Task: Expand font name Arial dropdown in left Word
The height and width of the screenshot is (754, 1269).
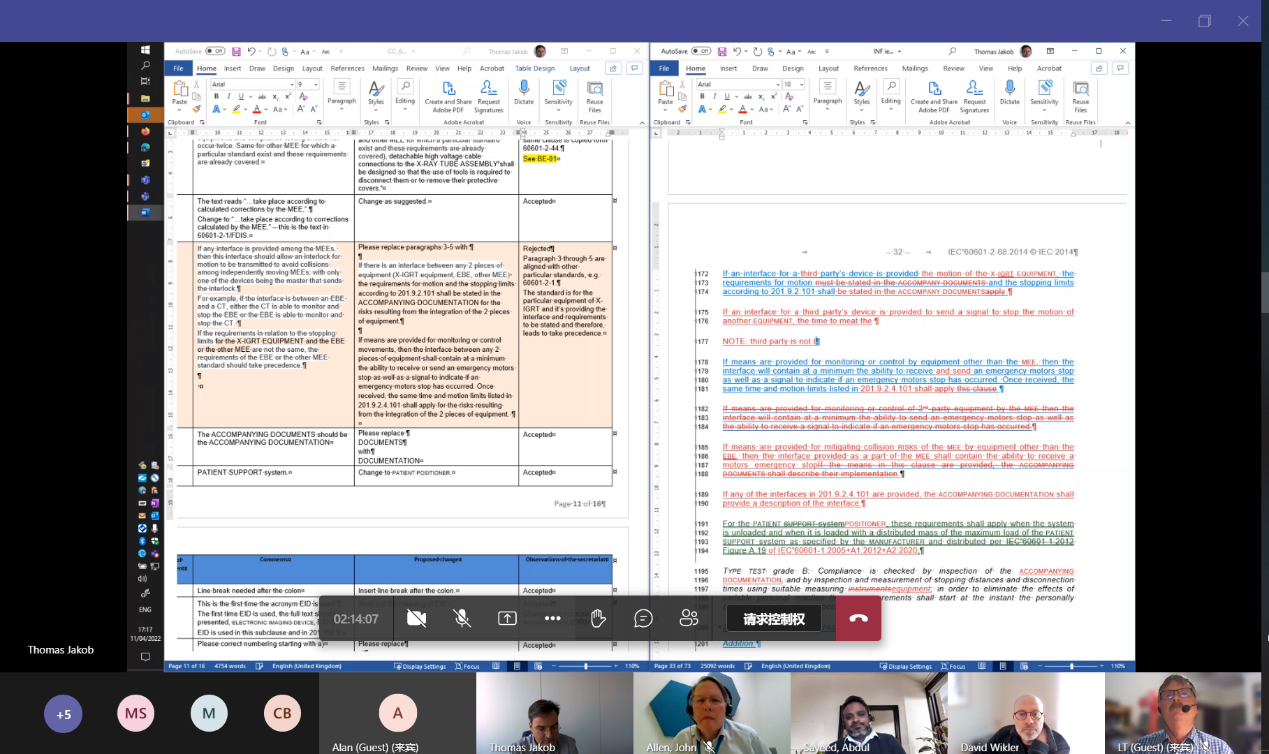Action: point(292,84)
